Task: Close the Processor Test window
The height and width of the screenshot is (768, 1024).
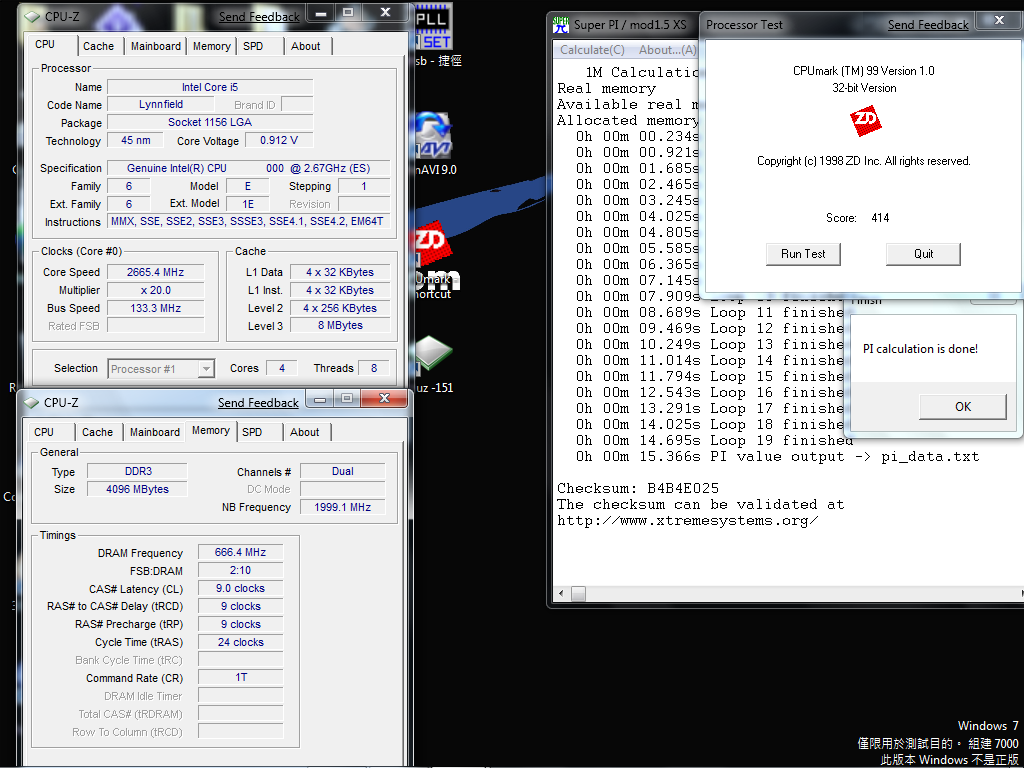Action: (x=999, y=21)
